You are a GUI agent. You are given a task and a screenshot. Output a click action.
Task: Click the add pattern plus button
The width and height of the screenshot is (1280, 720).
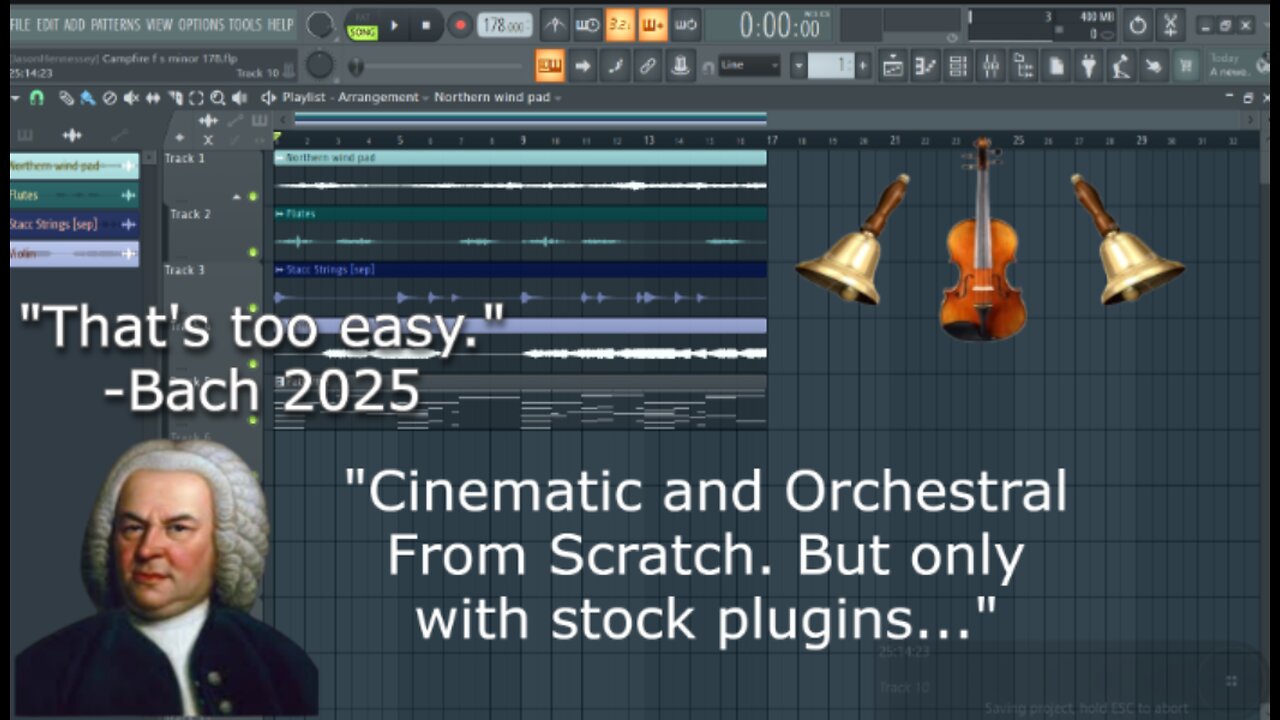point(863,66)
